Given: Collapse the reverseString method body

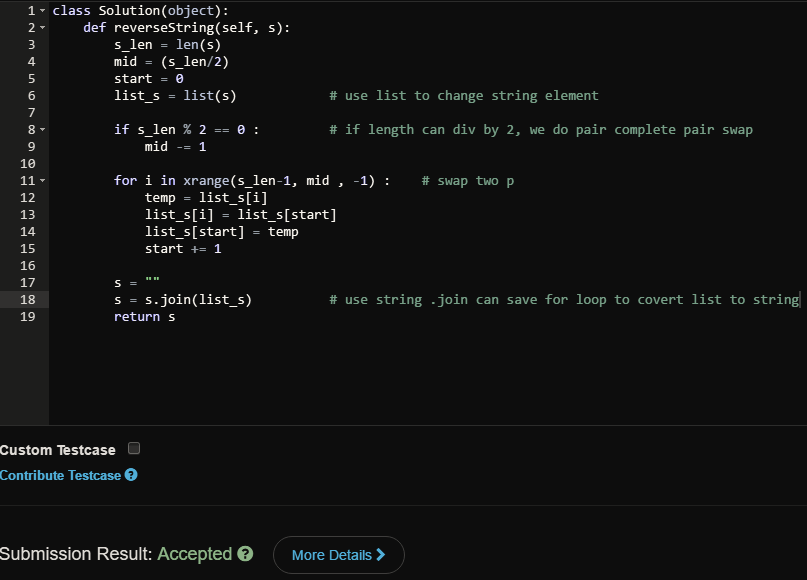Looking at the screenshot, I should [42, 28].
